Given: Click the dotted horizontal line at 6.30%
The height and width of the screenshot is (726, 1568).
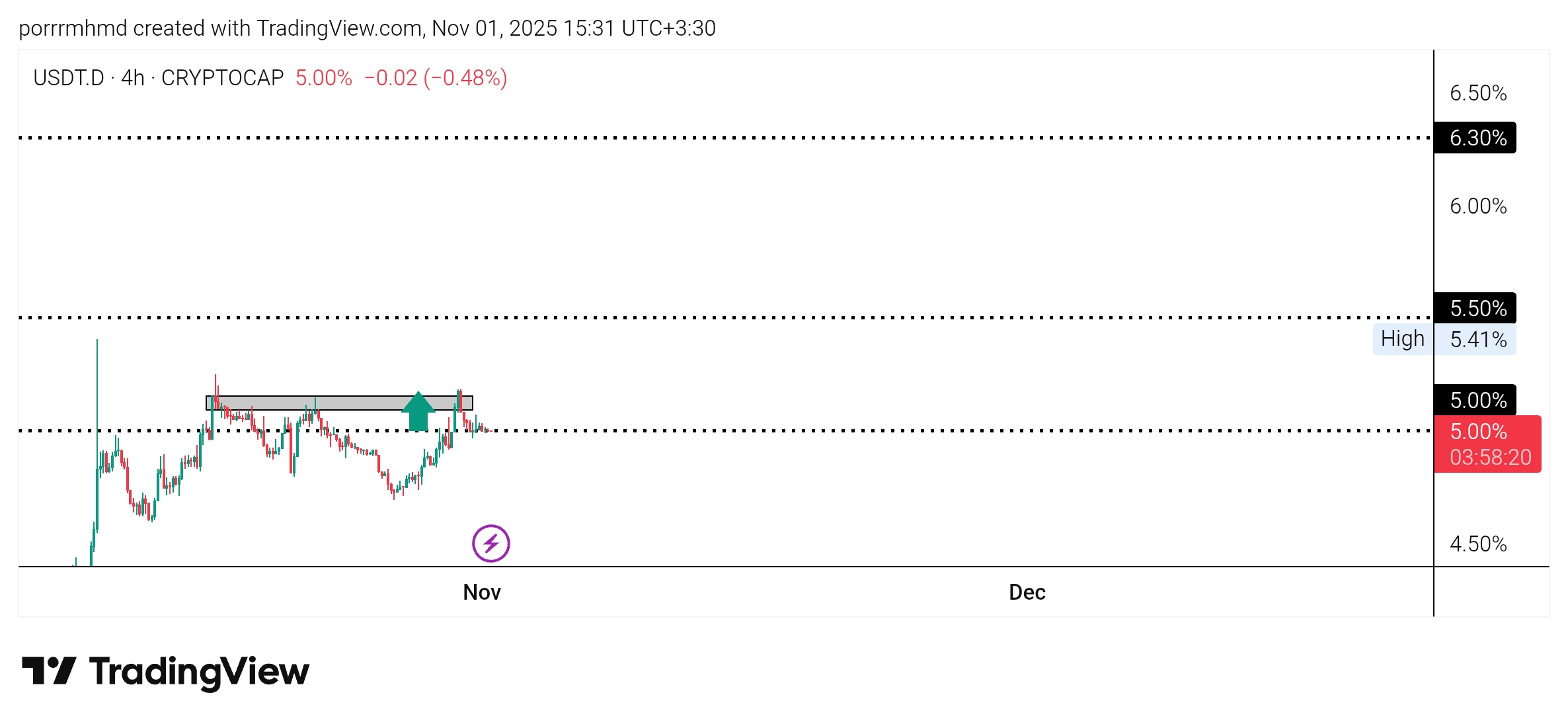Looking at the screenshot, I should pyautogui.click(x=727, y=138).
